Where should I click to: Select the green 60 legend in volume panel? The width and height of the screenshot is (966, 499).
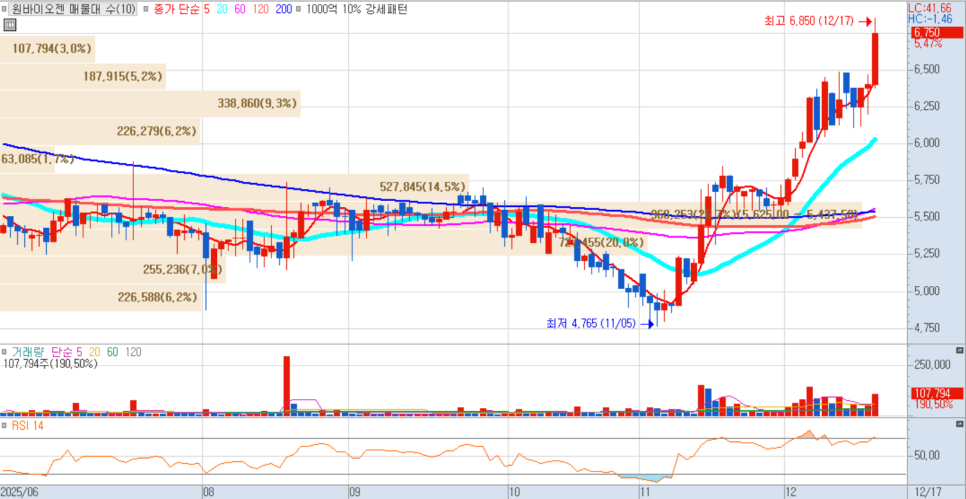(112, 352)
